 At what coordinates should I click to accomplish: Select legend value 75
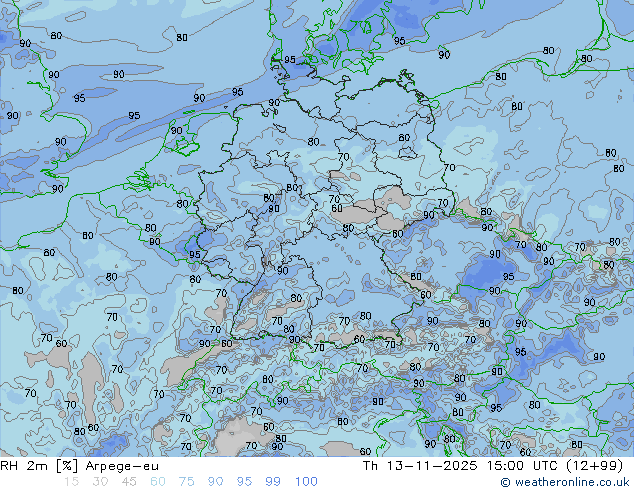click(186, 482)
